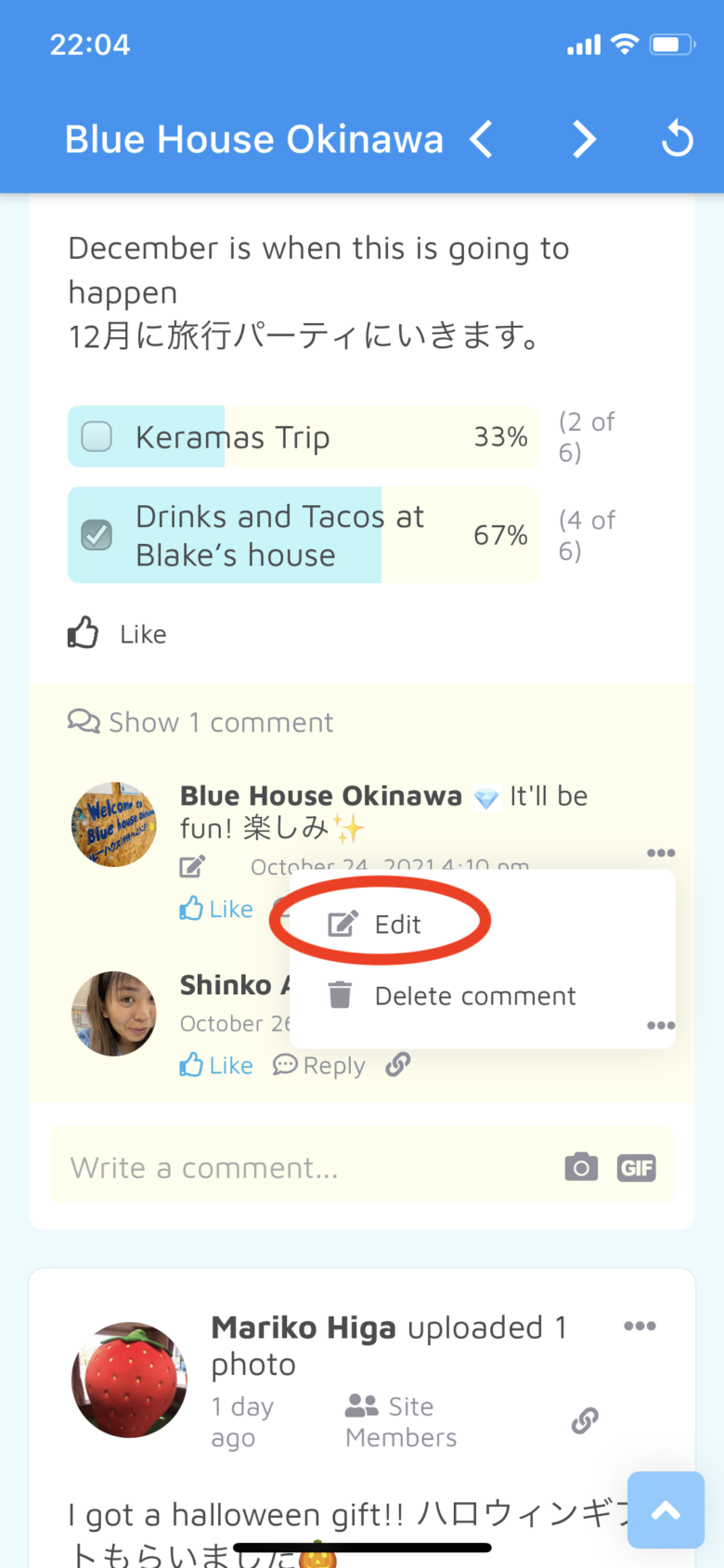Screen dimensions: 724x1568
Task: Reply to Shinko's comment
Action: (319, 1066)
